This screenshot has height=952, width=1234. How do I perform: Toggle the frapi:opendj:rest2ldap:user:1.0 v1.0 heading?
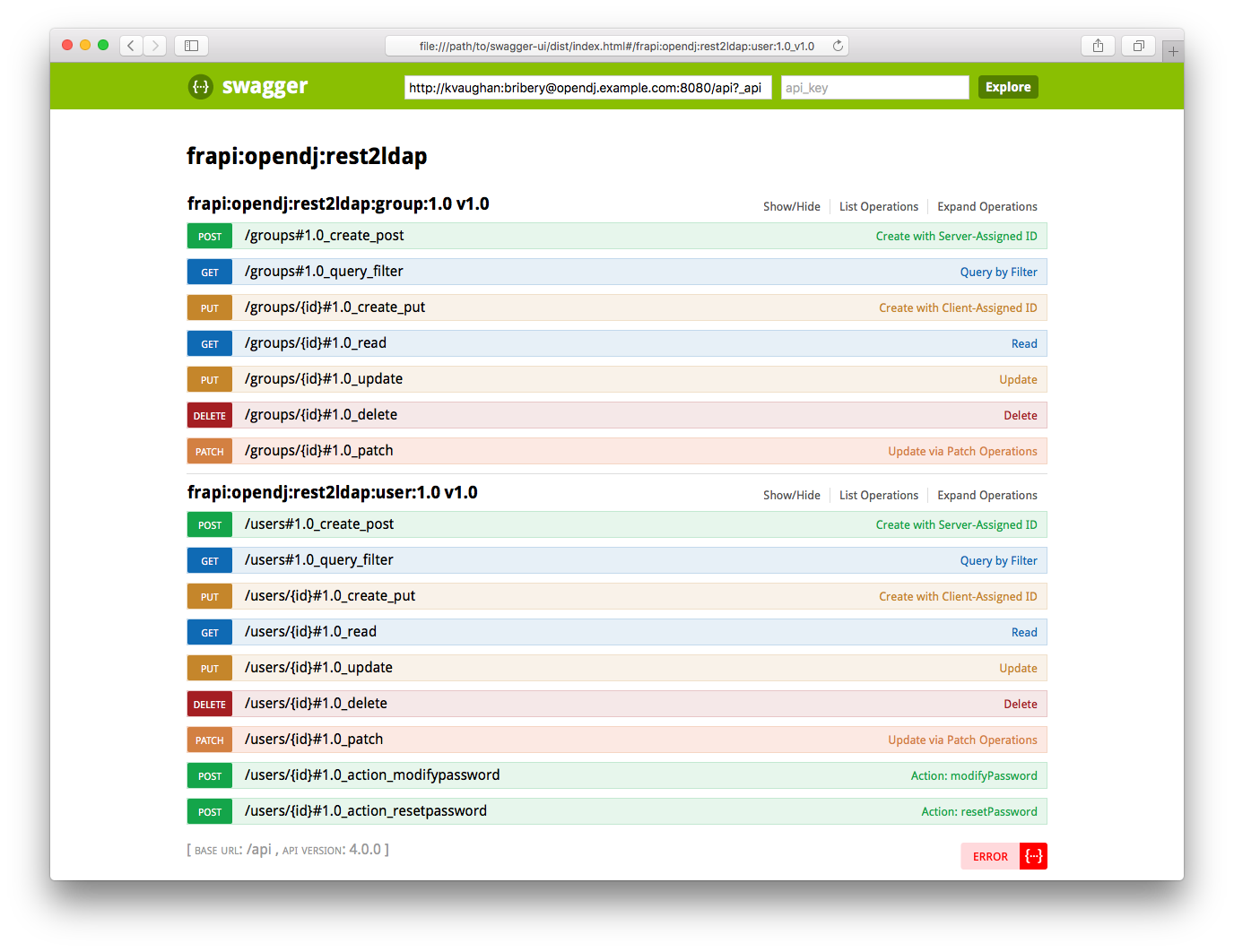tap(332, 493)
